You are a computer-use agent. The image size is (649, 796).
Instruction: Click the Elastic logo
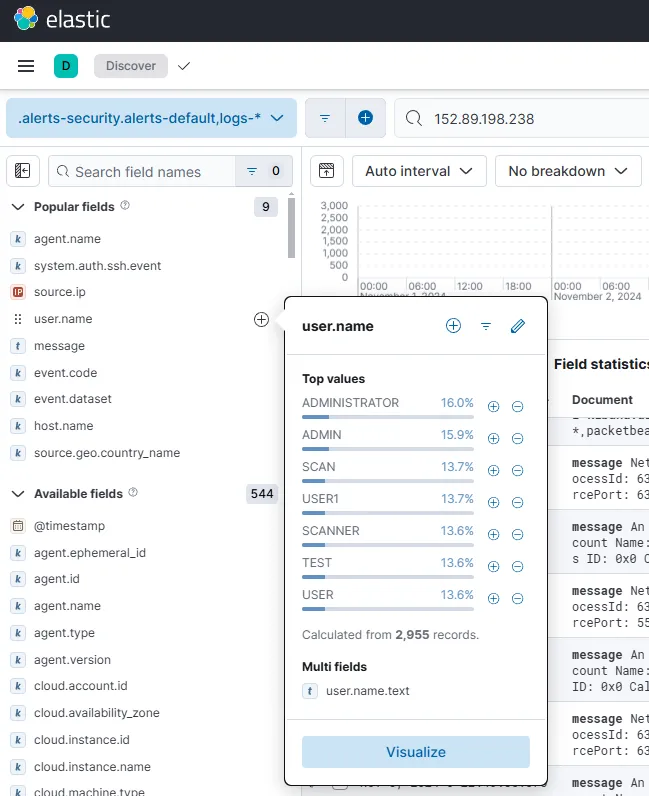62,19
